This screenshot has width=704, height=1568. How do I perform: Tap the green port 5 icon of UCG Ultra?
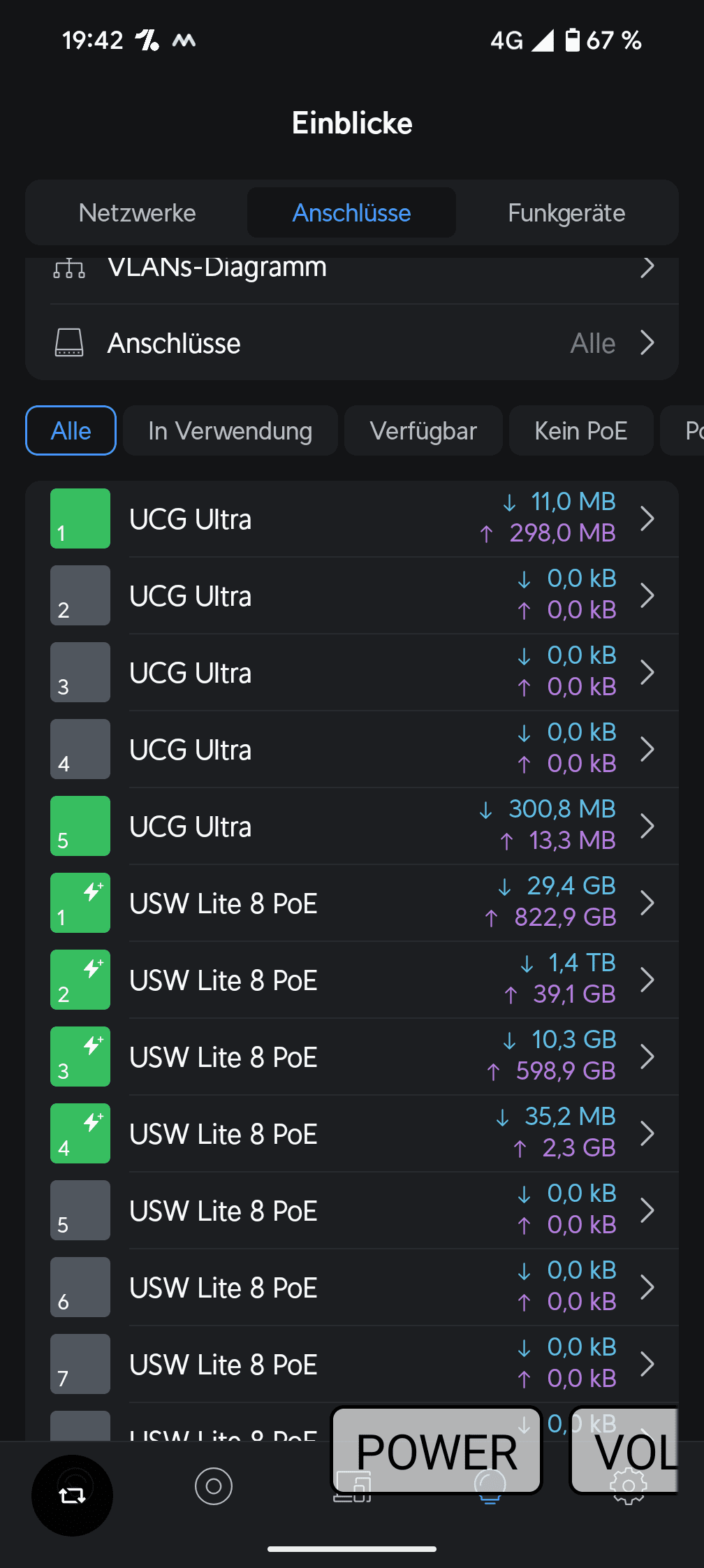coord(80,826)
